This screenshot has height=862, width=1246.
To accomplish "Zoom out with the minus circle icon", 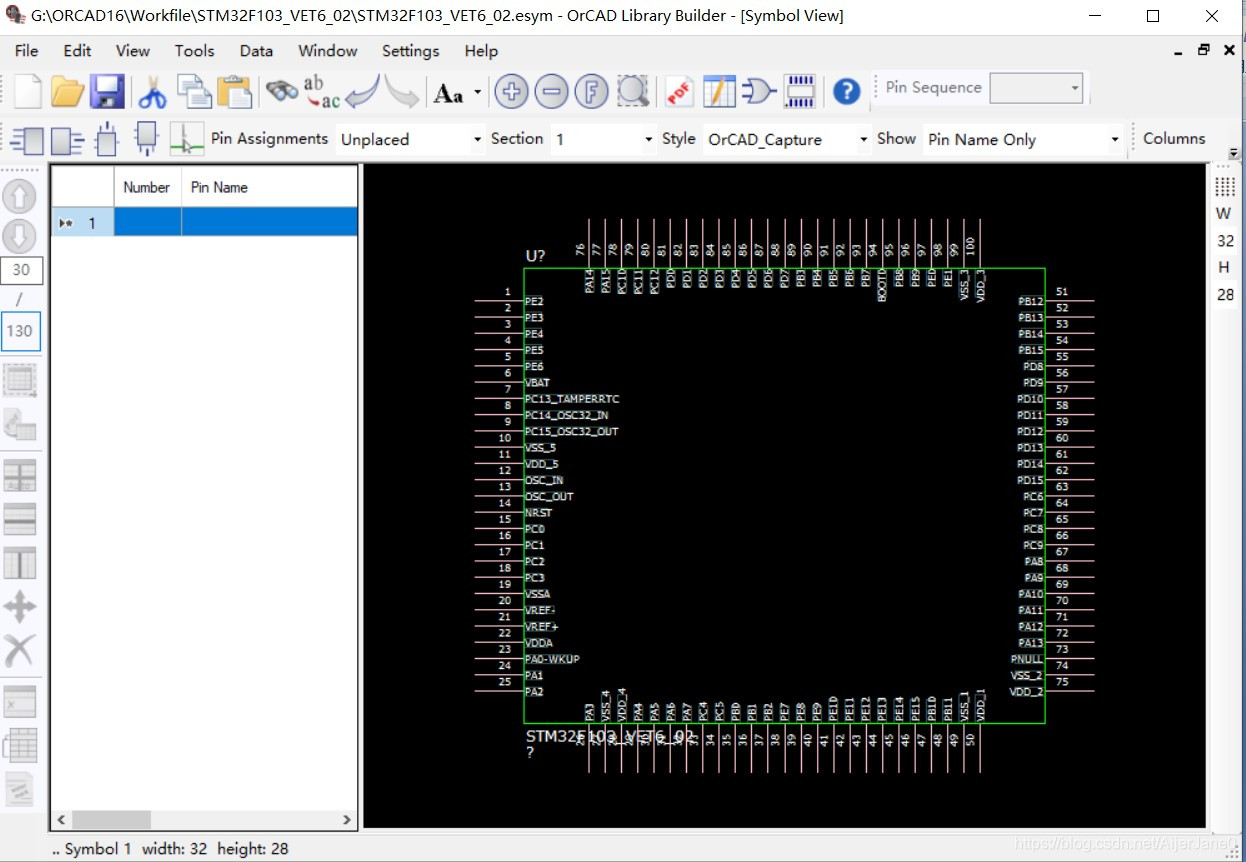I will (x=551, y=92).
